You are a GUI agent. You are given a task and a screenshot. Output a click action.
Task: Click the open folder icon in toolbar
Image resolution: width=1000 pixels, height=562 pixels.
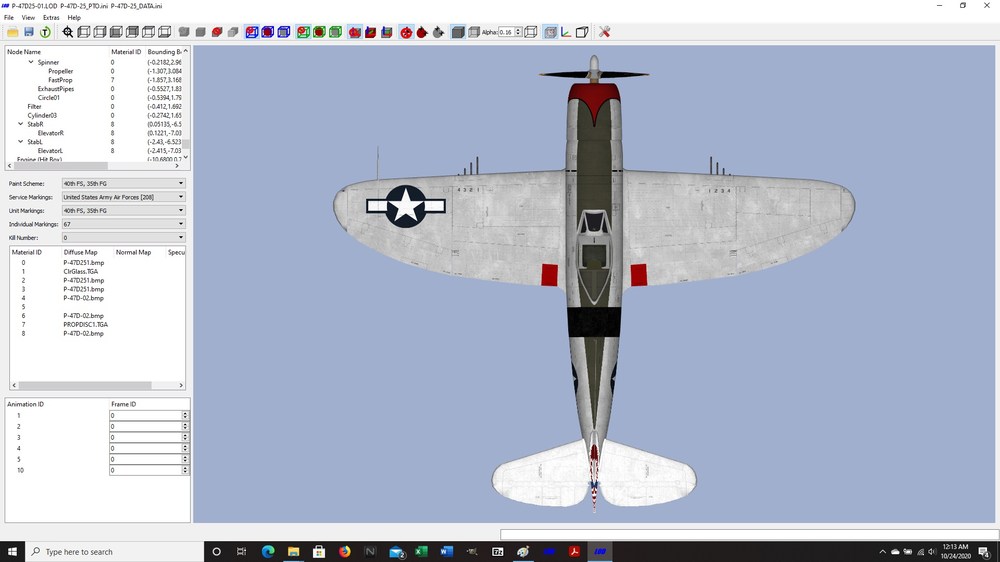coord(13,32)
